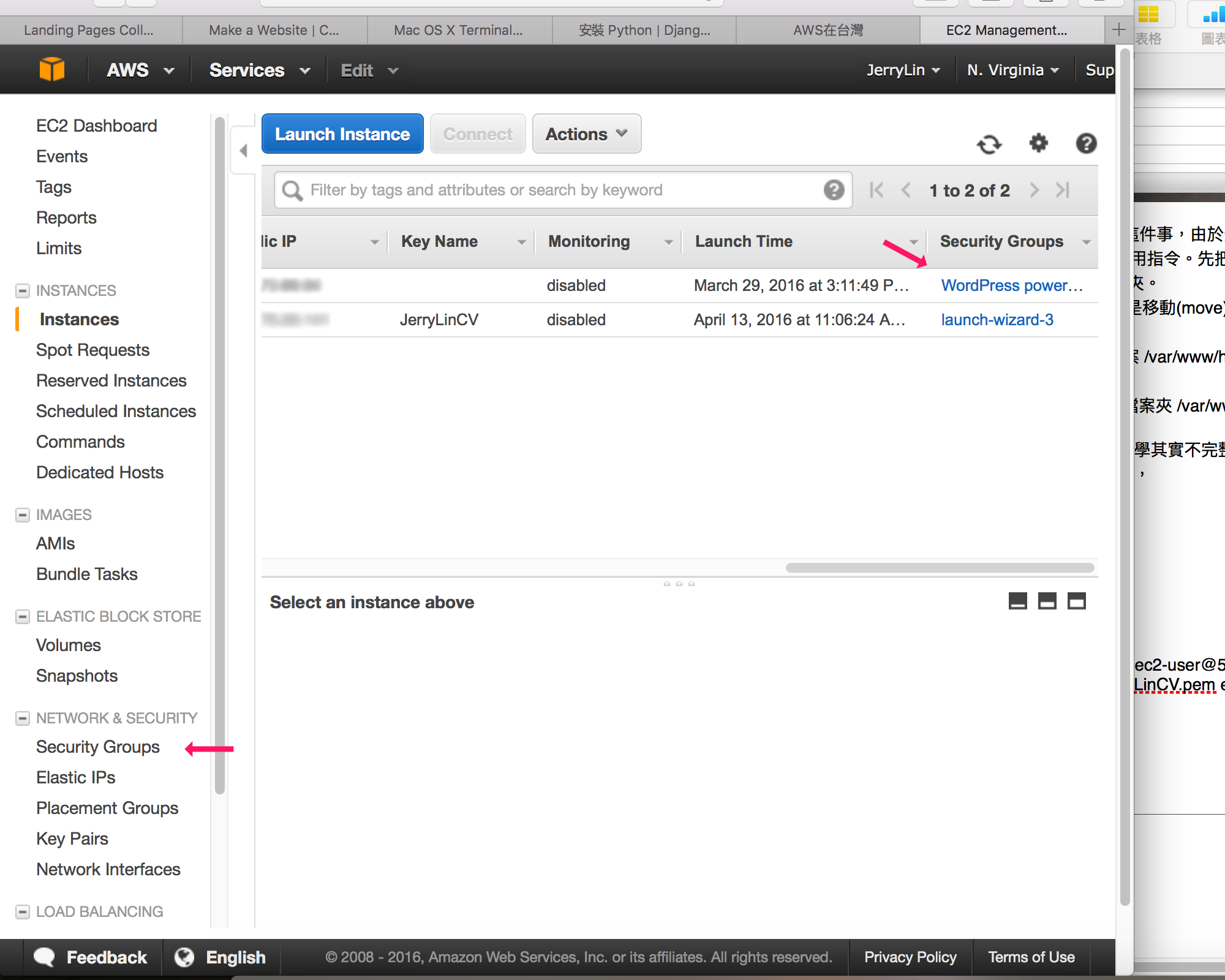Open the Services dropdown menu
Screen dimensions: 1225x980
(260, 70)
